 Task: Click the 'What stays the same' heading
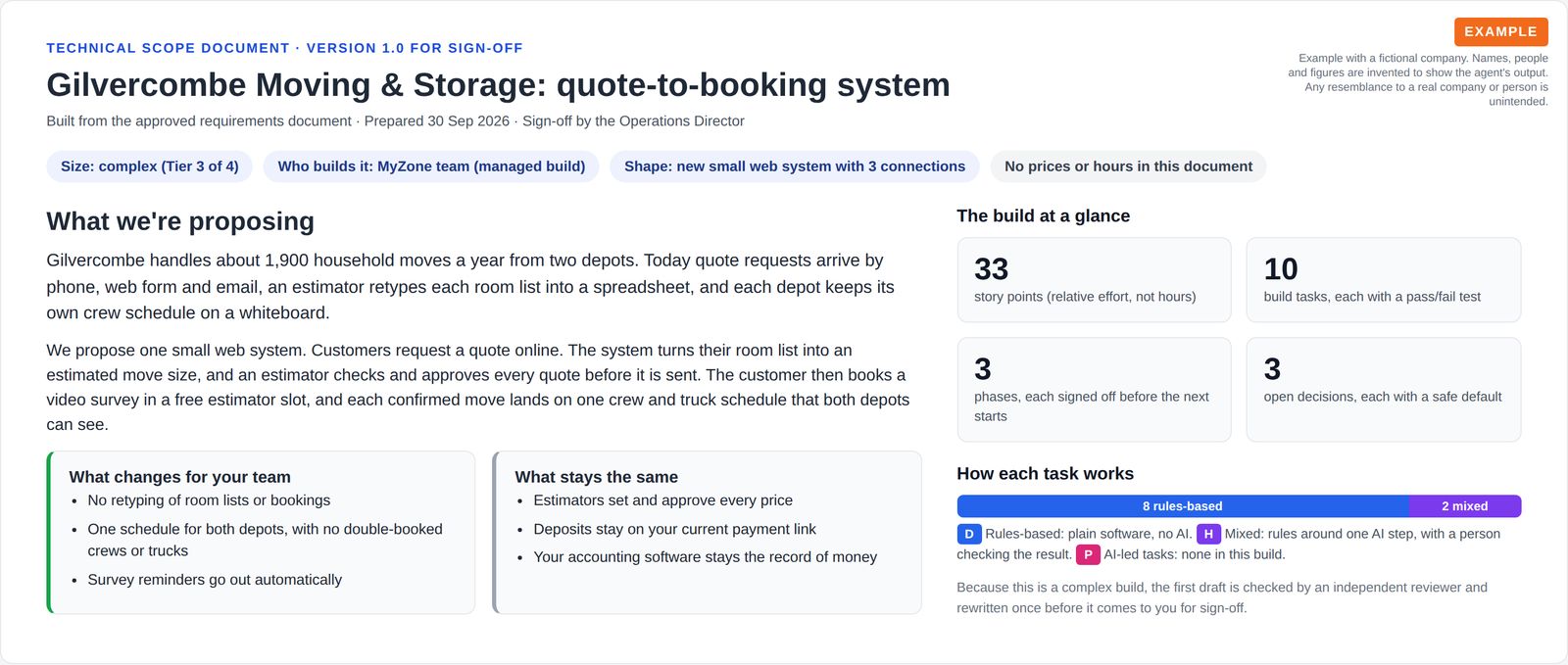[x=597, y=477]
